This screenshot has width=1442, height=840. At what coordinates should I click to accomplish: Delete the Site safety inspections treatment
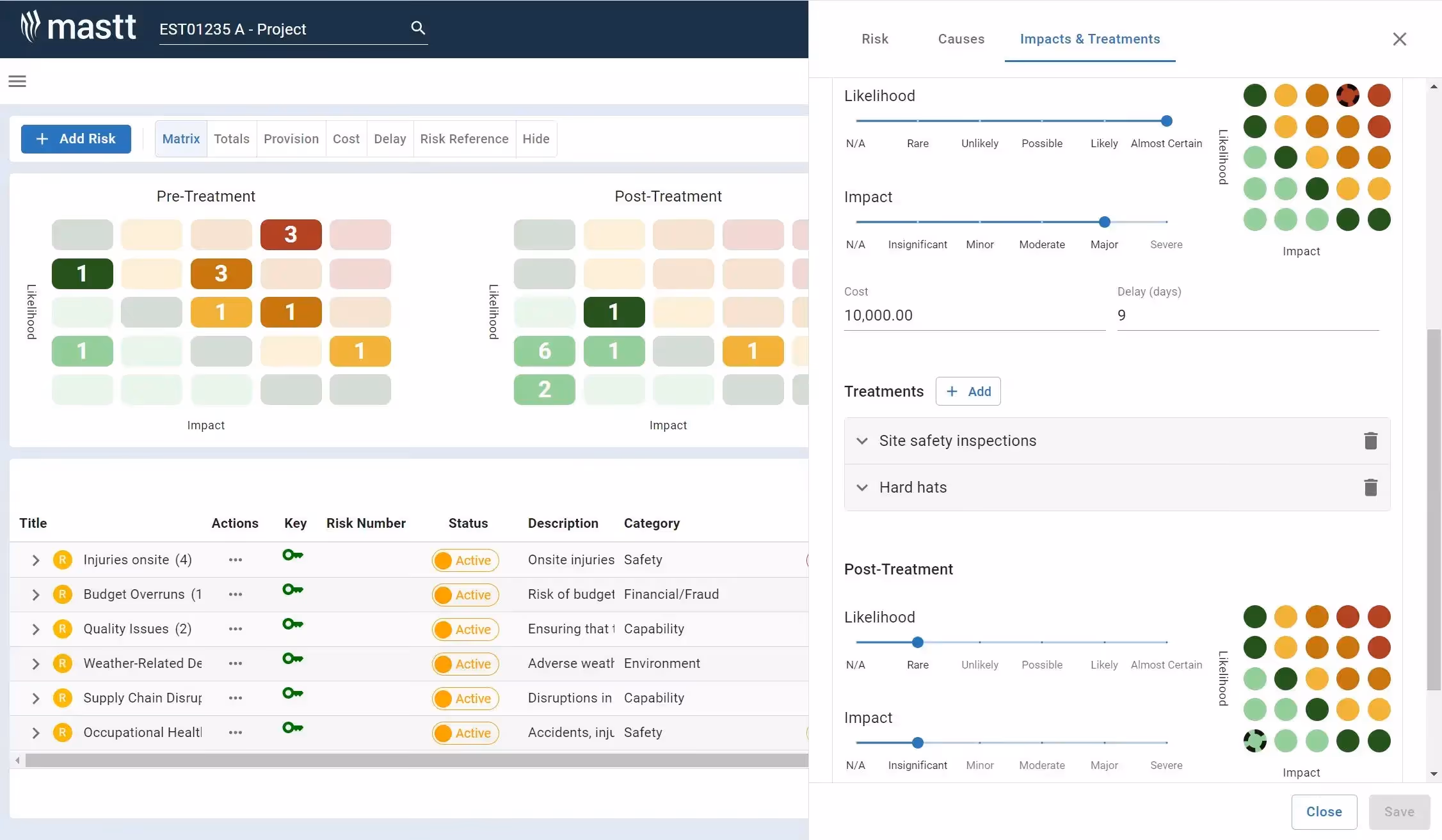pyautogui.click(x=1370, y=441)
